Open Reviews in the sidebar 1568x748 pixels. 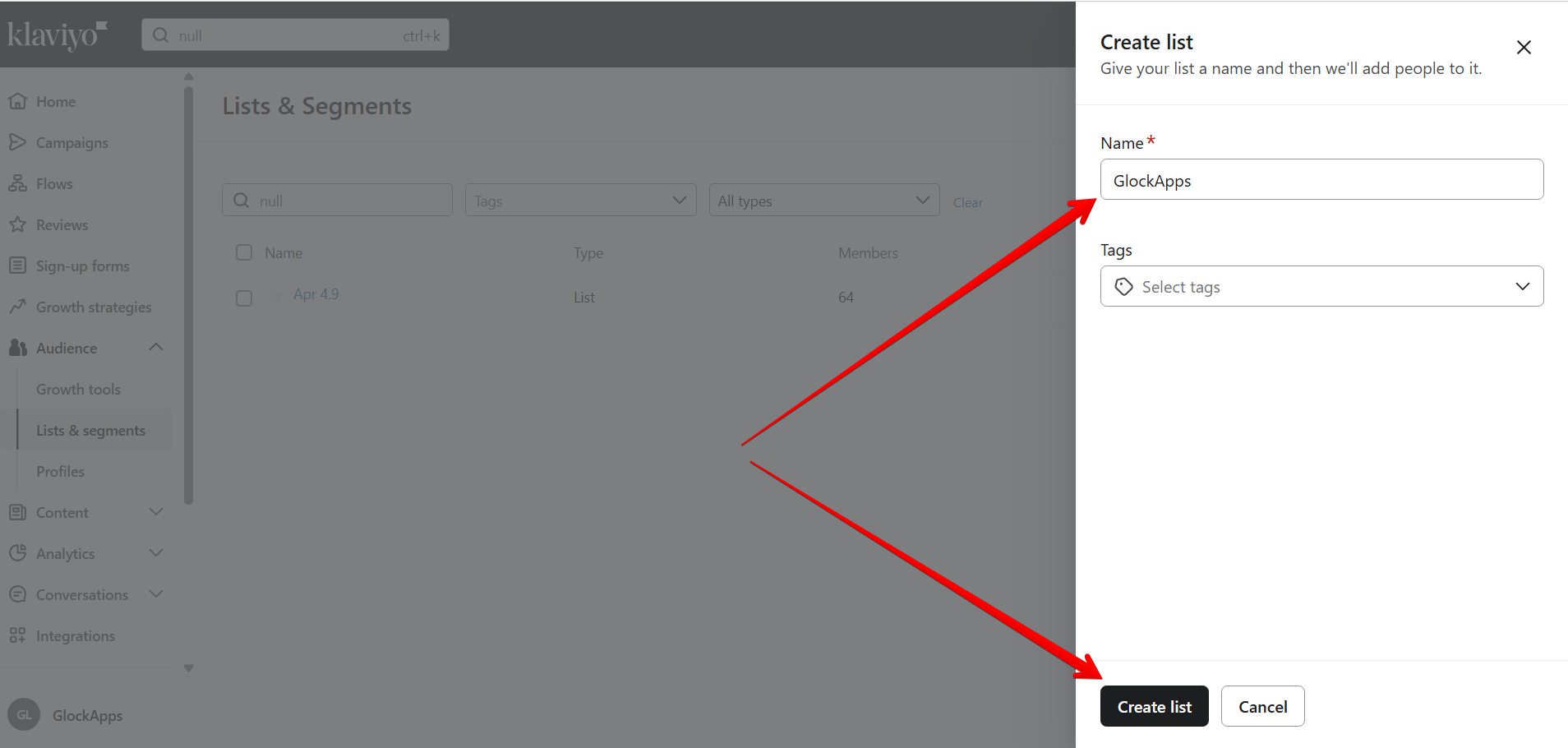click(62, 225)
